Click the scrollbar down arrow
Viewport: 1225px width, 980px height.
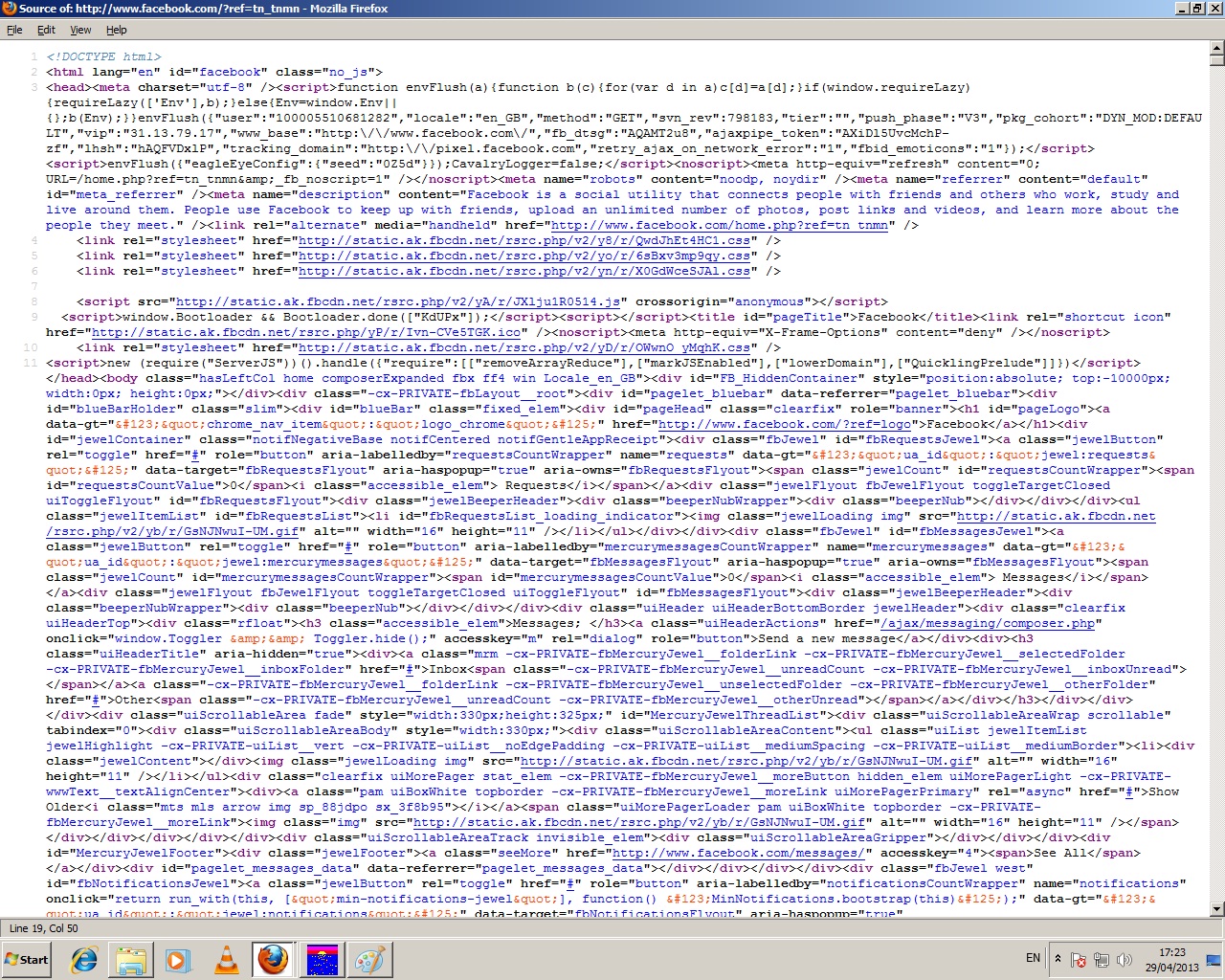(x=1217, y=909)
